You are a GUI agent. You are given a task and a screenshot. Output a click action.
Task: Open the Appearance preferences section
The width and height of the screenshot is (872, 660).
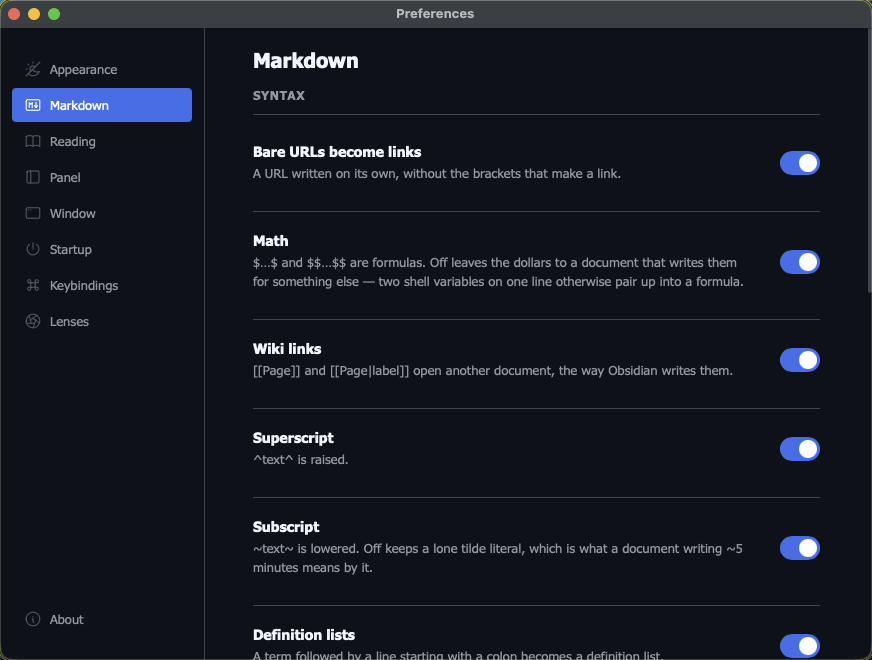(x=102, y=70)
